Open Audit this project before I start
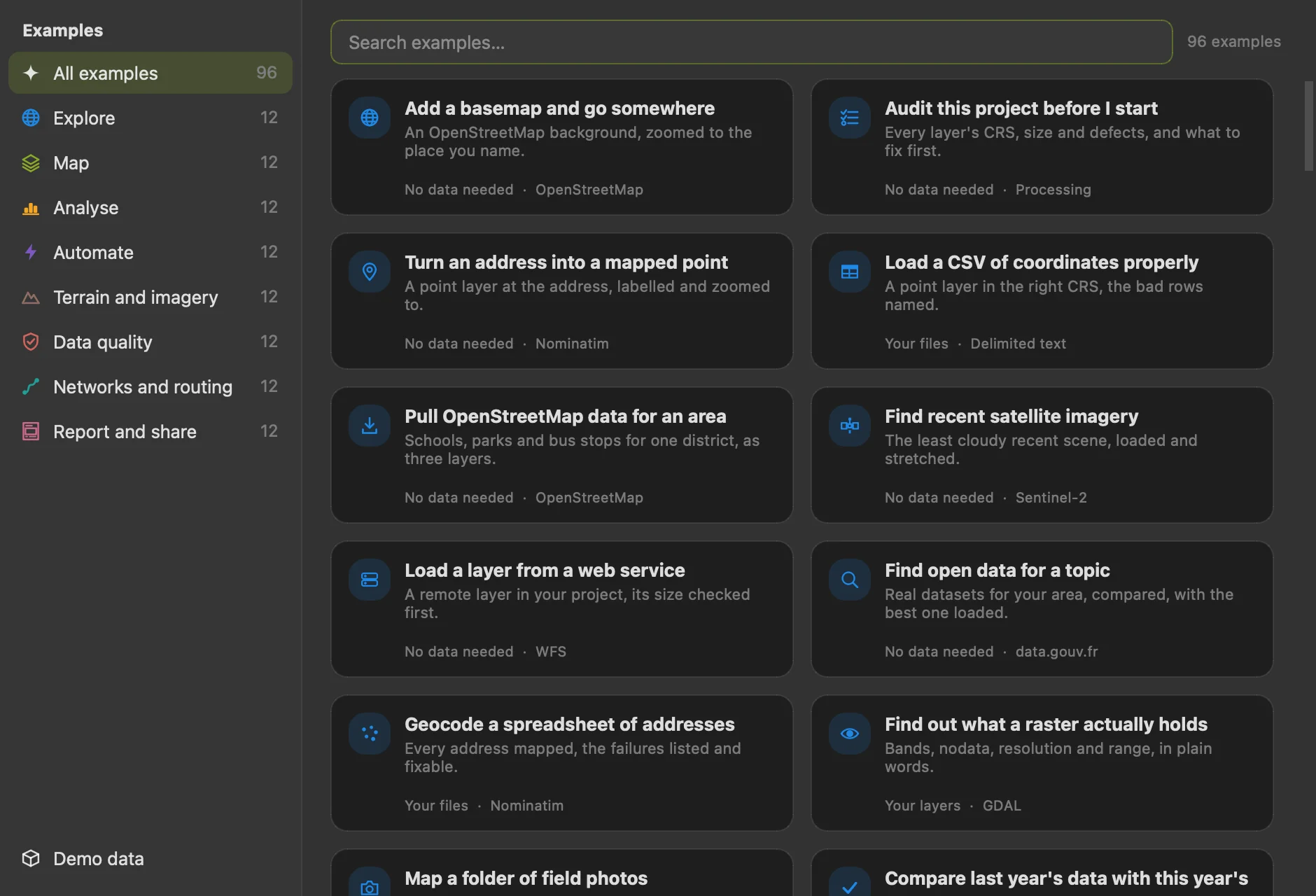Screen dimensions: 1316x896 pos(1042,147)
